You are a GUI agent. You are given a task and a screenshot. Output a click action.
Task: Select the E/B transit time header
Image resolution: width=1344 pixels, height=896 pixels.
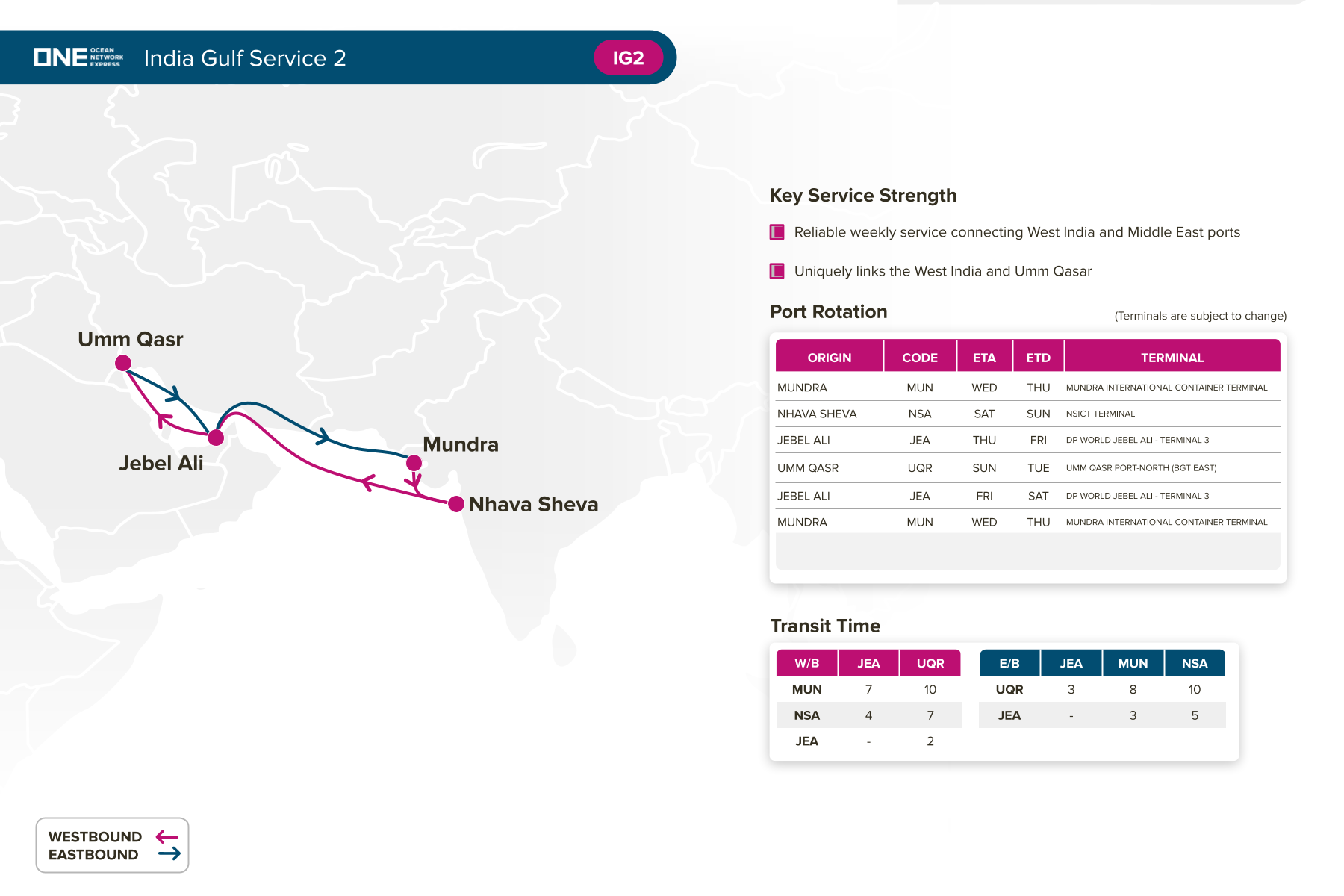point(1009,663)
